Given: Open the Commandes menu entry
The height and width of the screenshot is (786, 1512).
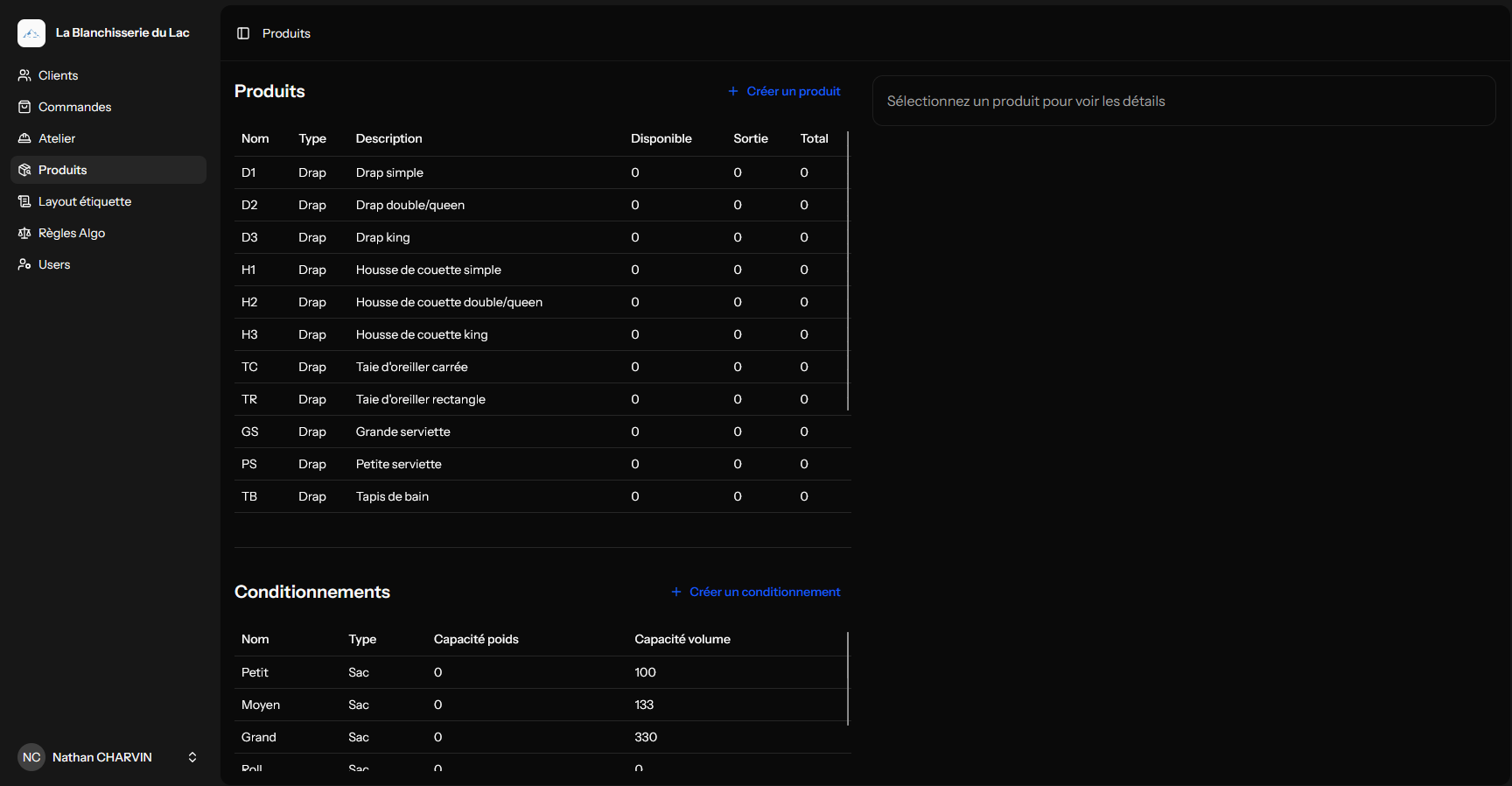Looking at the screenshot, I should (x=74, y=107).
